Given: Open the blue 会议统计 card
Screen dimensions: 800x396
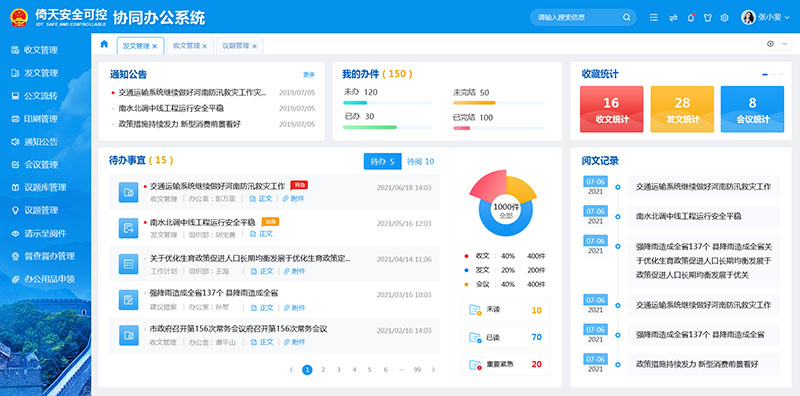Looking at the screenshot, I should pos(752,109).
